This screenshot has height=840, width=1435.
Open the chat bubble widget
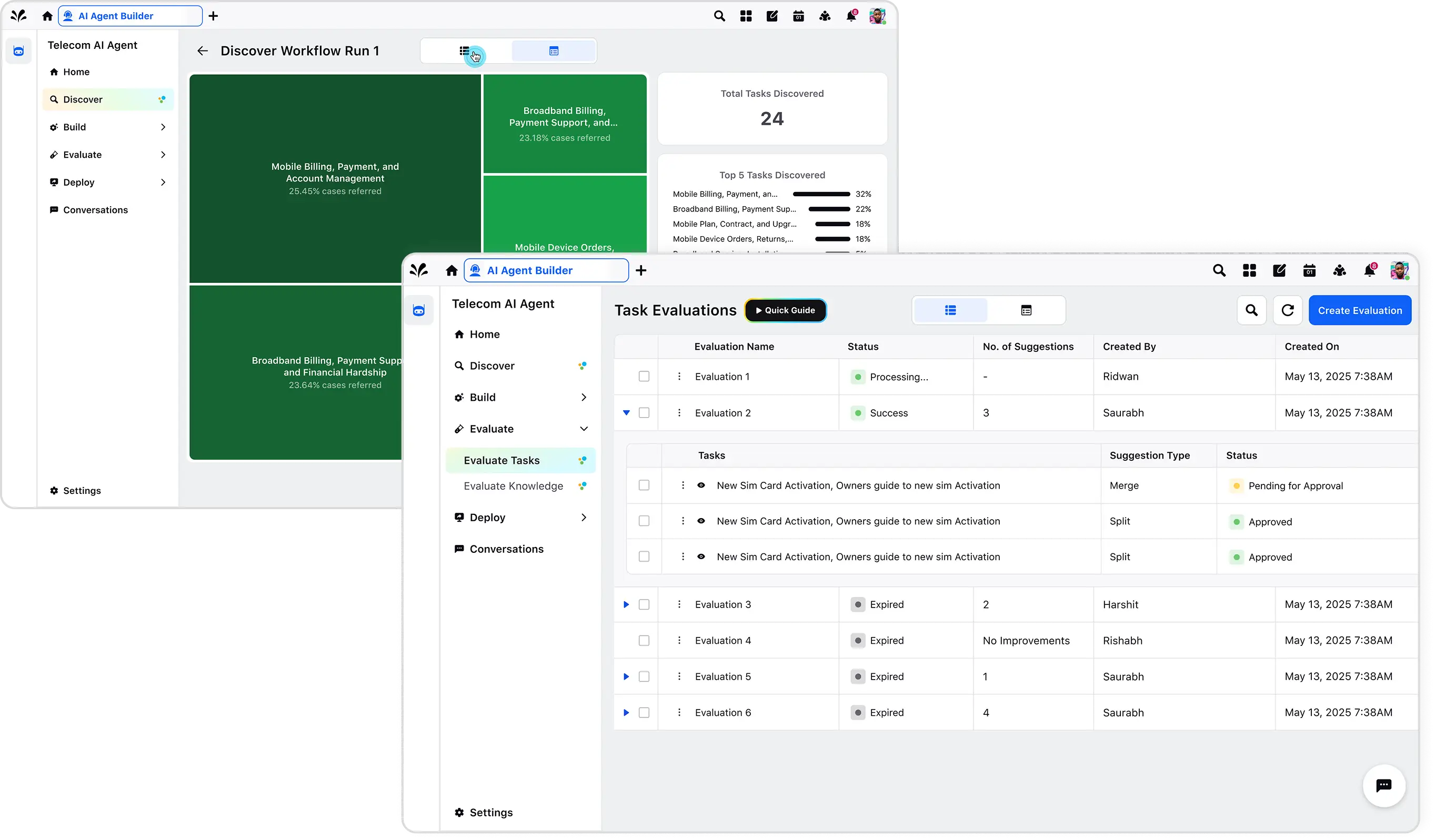pyautogui.click(x=1383, y=785)
